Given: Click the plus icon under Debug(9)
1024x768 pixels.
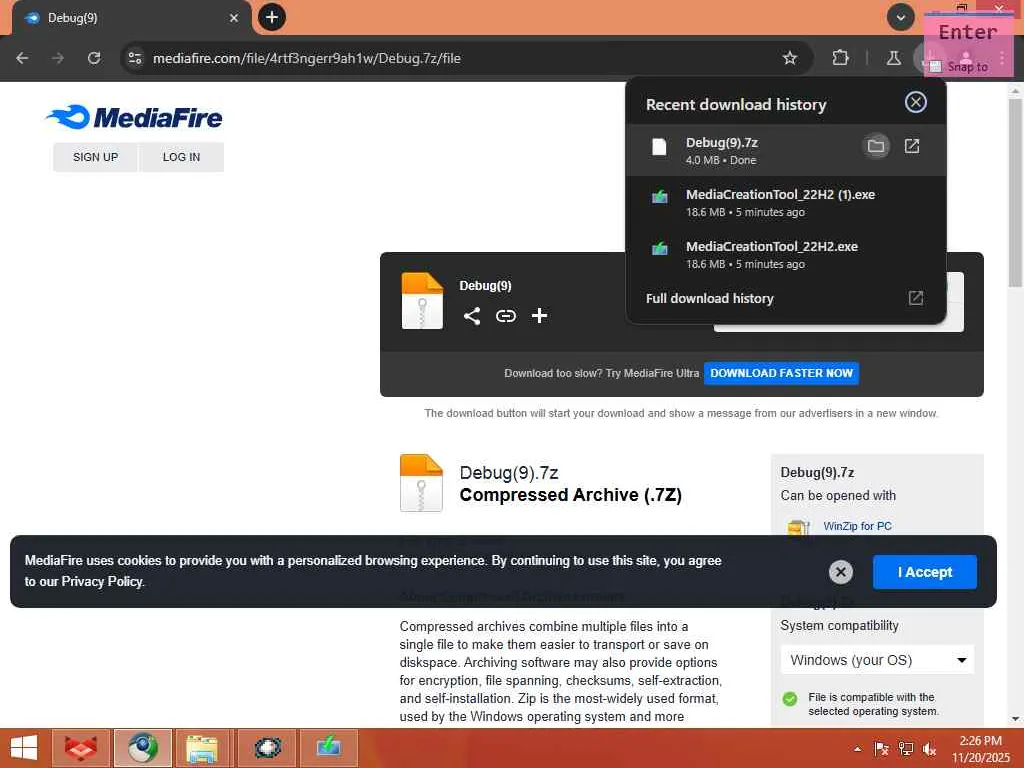Looking at the screenshot, I should [539, 316].
